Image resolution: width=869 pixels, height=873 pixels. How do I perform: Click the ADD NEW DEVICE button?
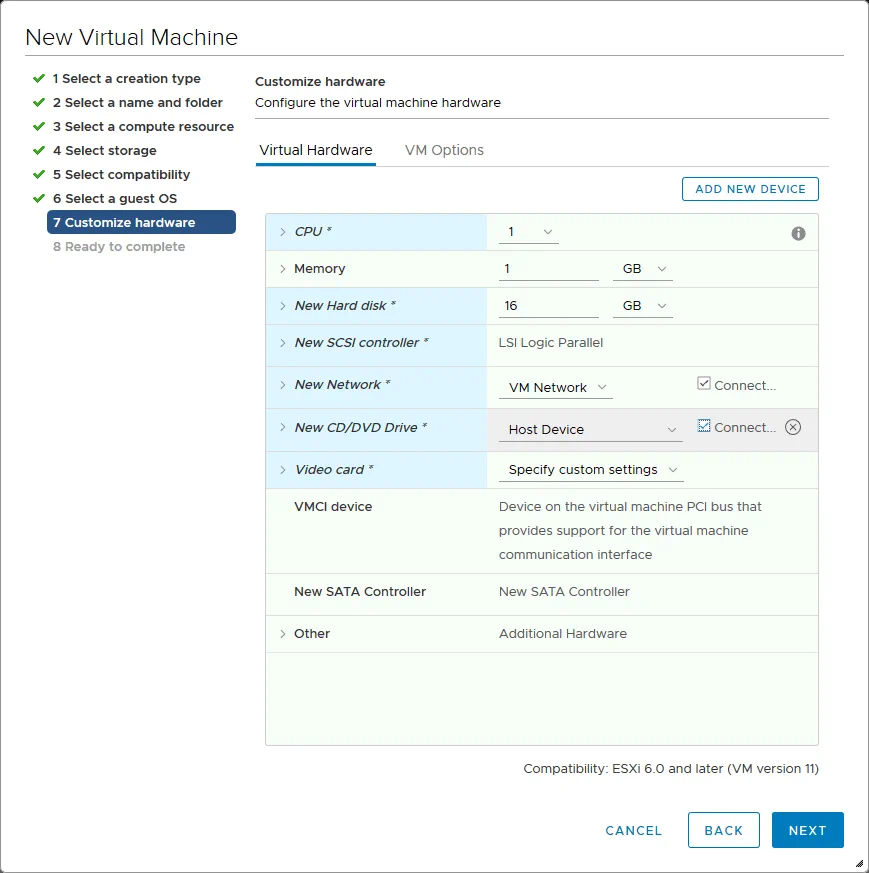(x=749, y=188)
